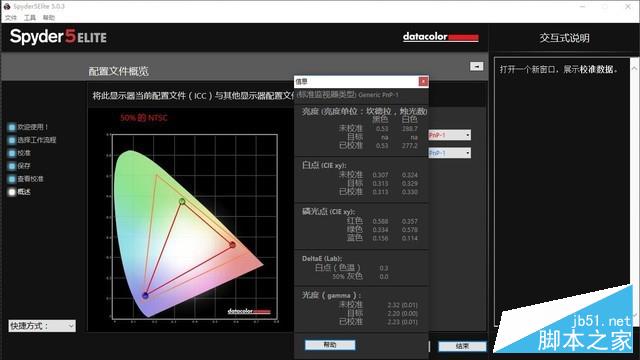Open the 工具 menu
The height and width of the screenshot is (360, 640).
click(x=30, y=18)
